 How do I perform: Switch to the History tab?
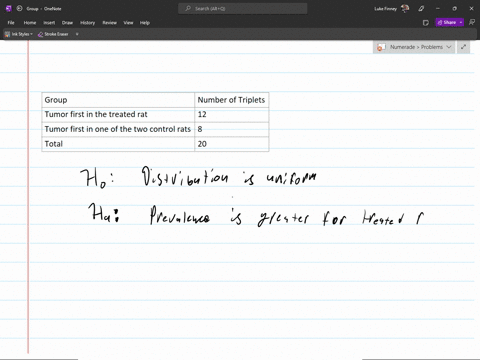coord(87,23)
